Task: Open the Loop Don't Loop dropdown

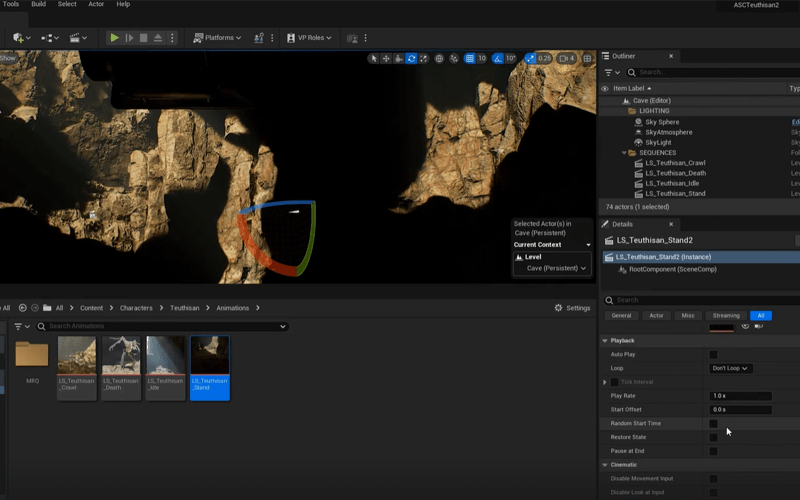Action: pyautogui.click(x=730, y=368)
